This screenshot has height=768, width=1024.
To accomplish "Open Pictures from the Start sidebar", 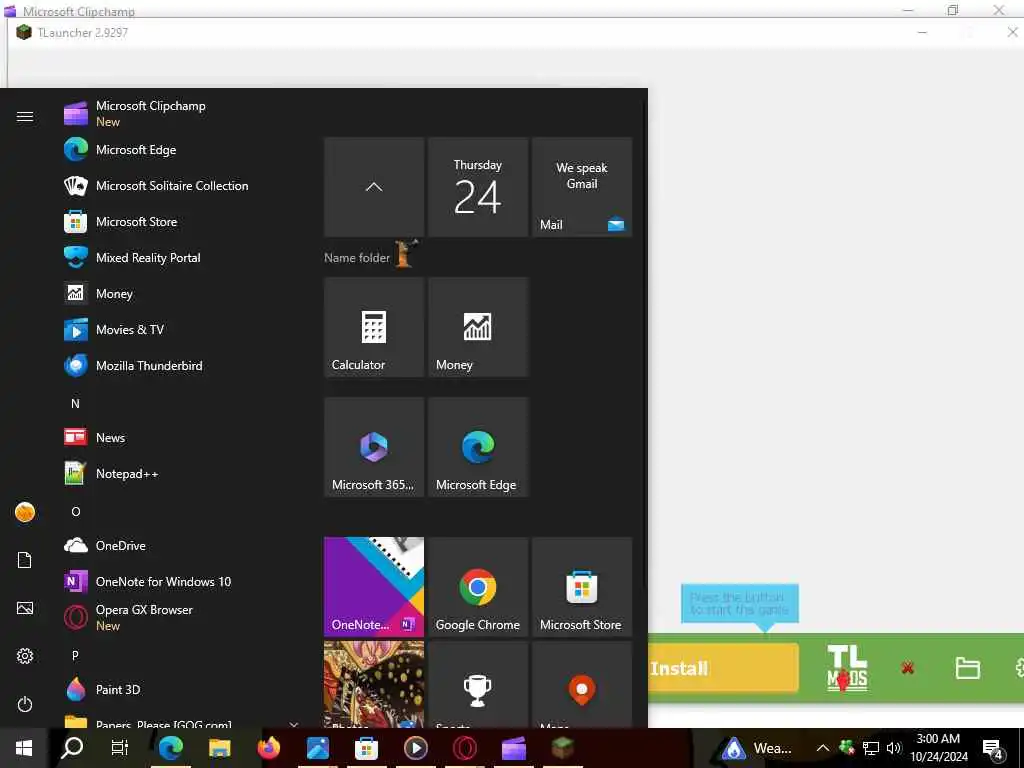I will coord(25,608).
